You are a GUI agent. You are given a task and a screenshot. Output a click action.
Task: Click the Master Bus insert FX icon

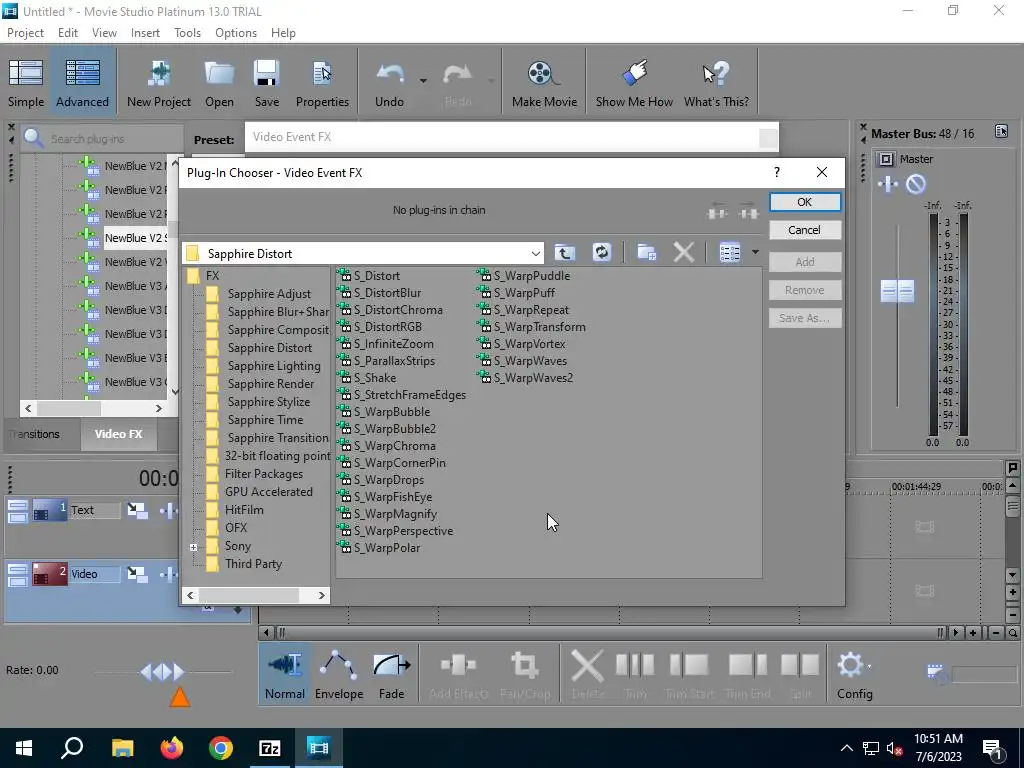click(x=888, y=184)
